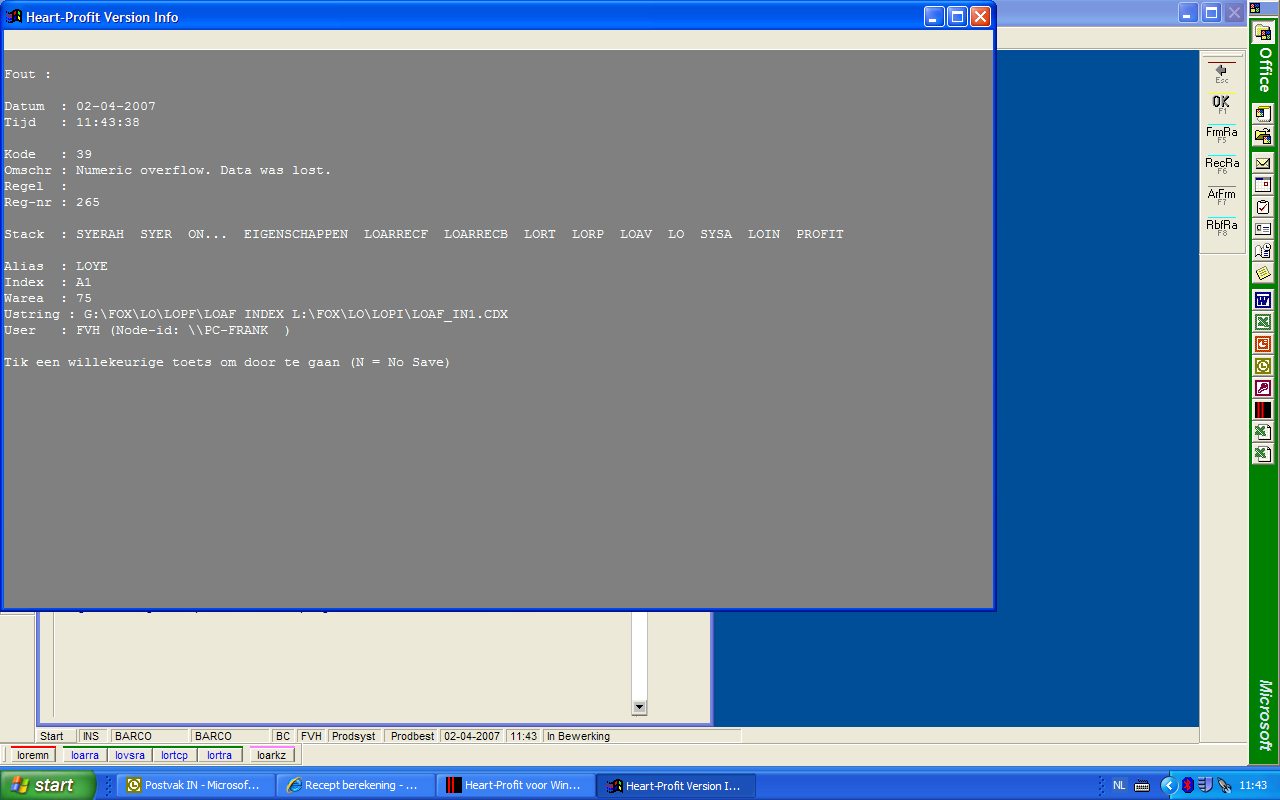Click the New Journal Entry icon
This screenshot has height=800, width=1280.
click(1263, 251)
